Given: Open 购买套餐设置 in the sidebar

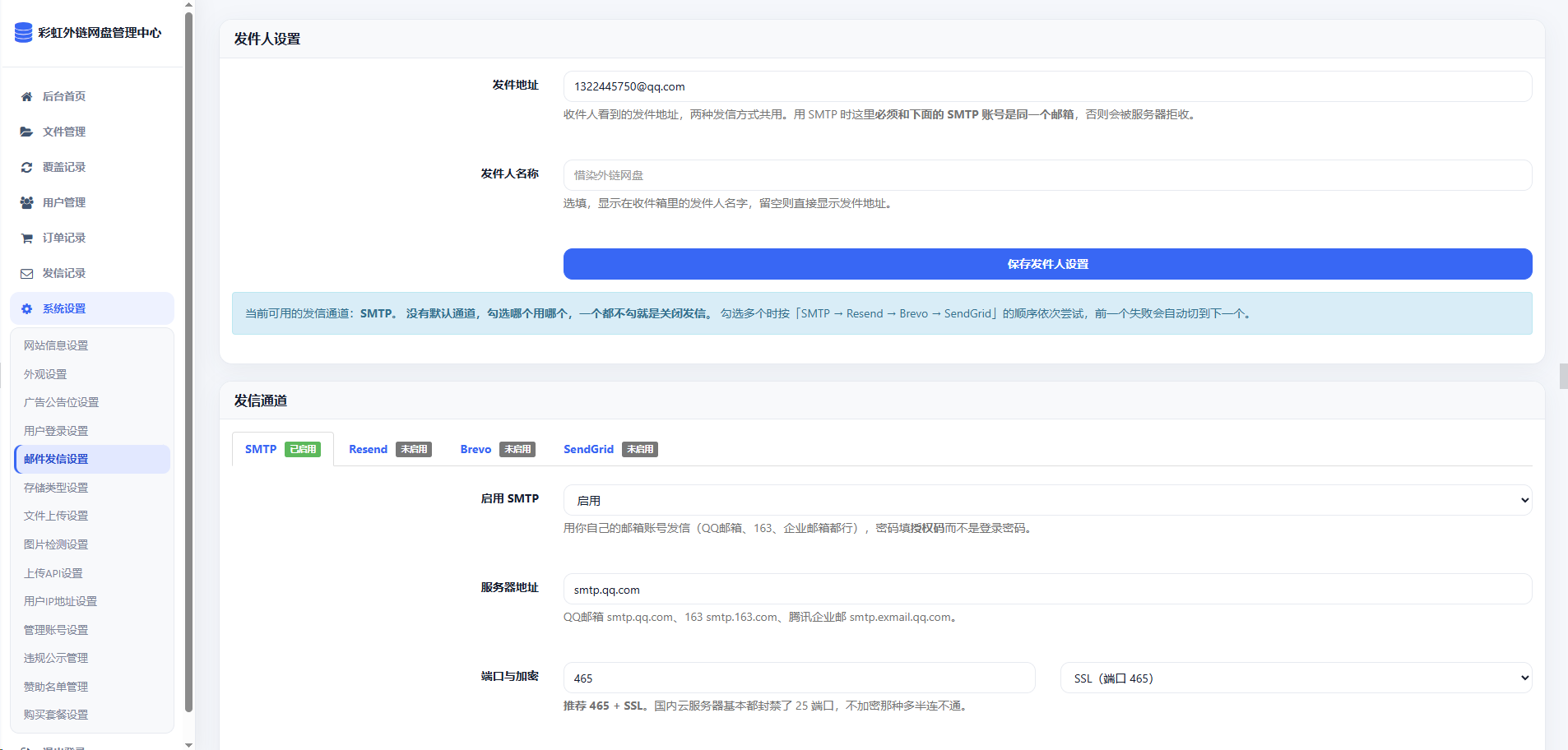Looking at the screenshot, I should [56, 715].
